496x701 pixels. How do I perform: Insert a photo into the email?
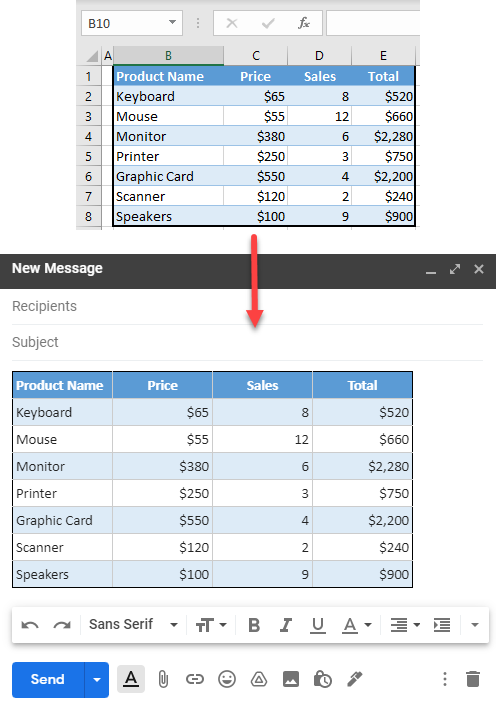click(291, 680)
